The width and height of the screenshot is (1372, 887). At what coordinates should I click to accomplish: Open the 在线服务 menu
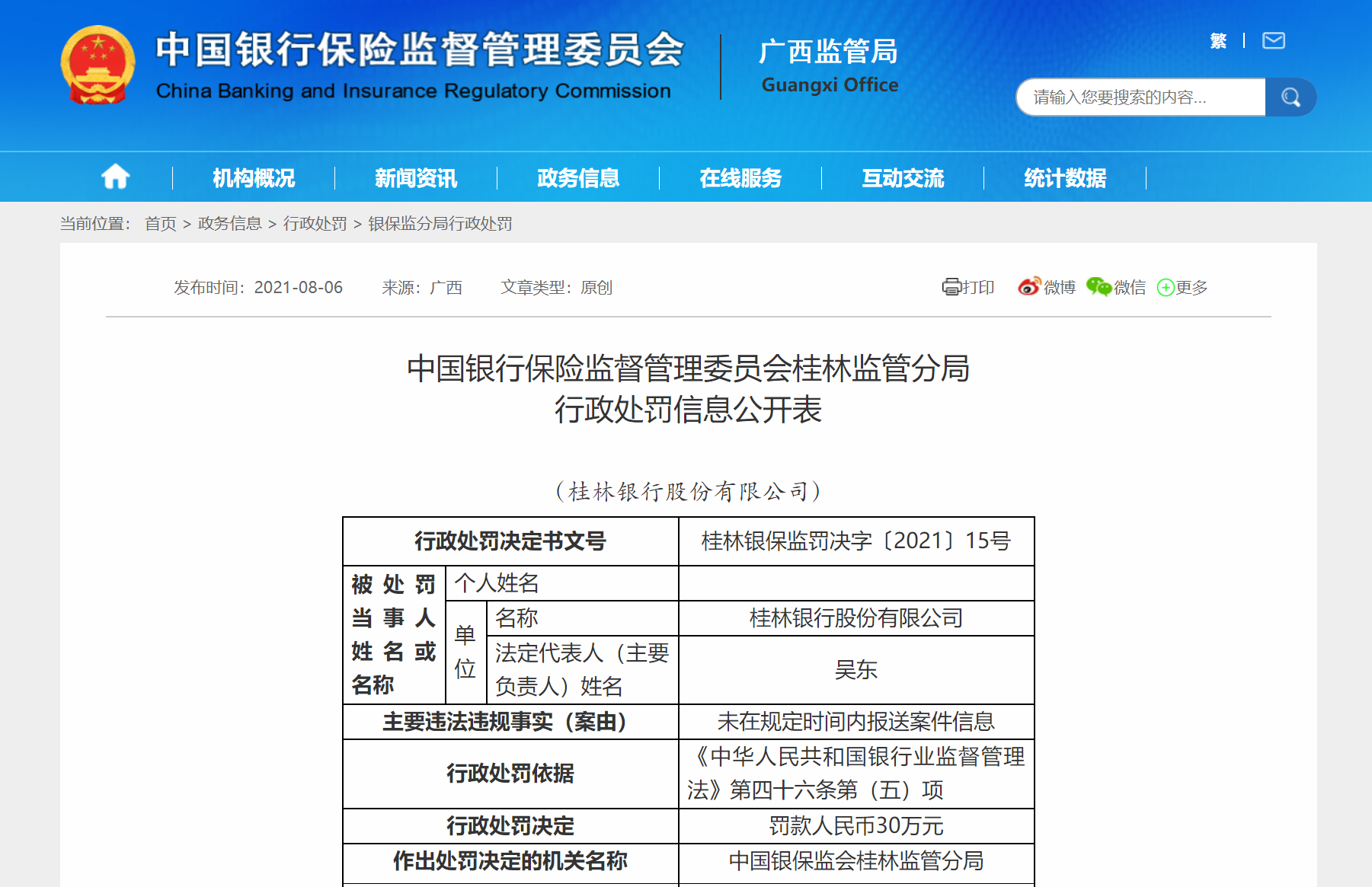tap(740, 178)
